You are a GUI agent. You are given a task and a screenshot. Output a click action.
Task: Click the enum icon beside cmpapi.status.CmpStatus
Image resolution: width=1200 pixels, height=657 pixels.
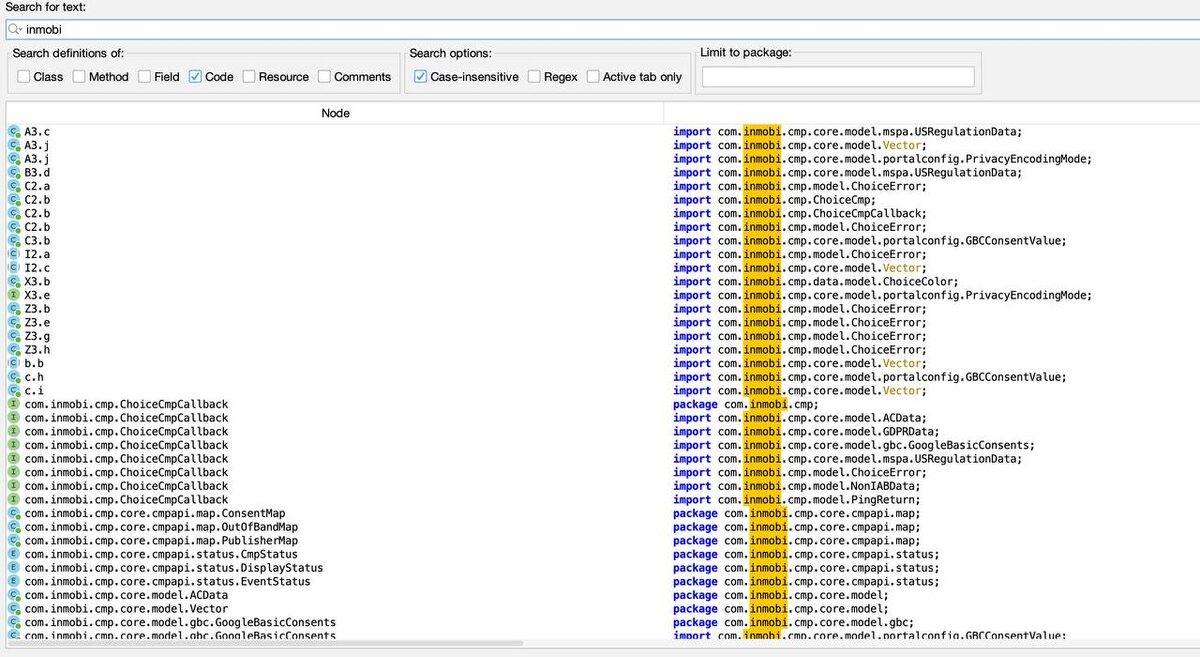click(14, 554)
